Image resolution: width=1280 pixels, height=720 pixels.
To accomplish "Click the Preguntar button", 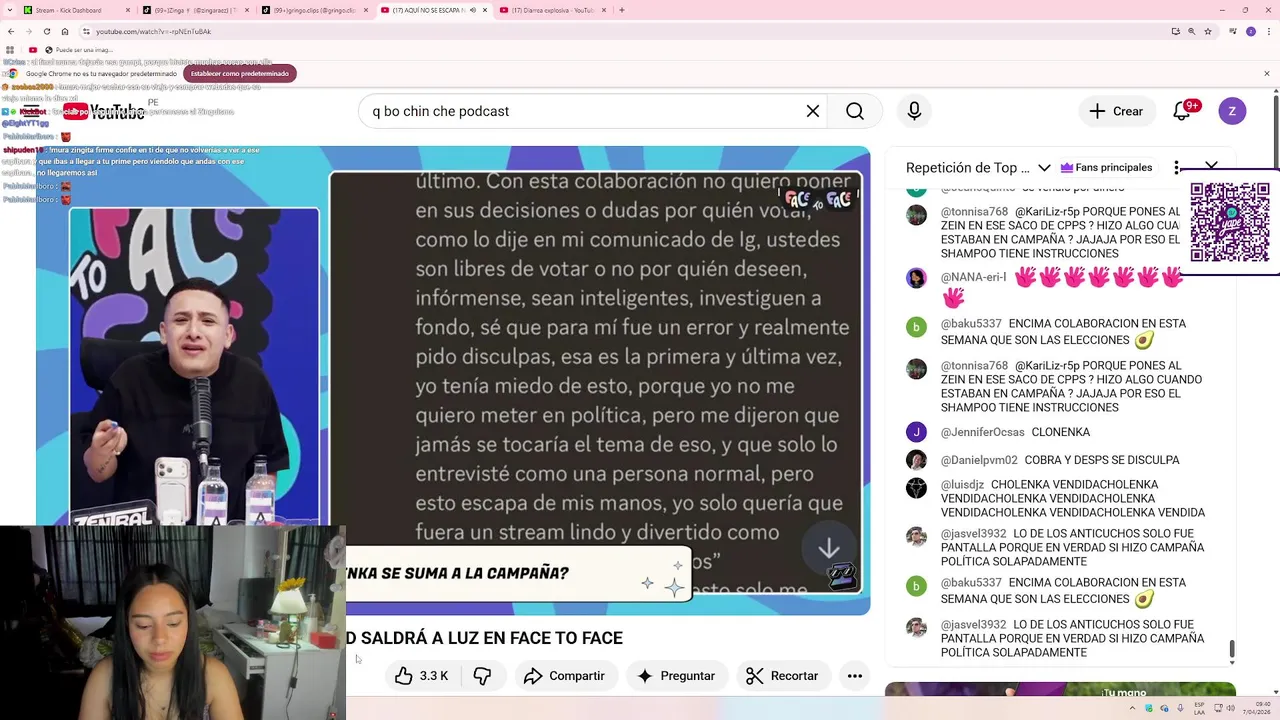I will coord(676,676).
